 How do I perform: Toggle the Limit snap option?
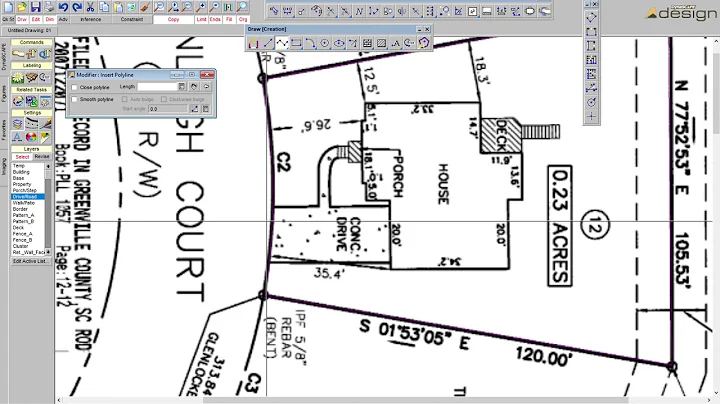(201, 19)
